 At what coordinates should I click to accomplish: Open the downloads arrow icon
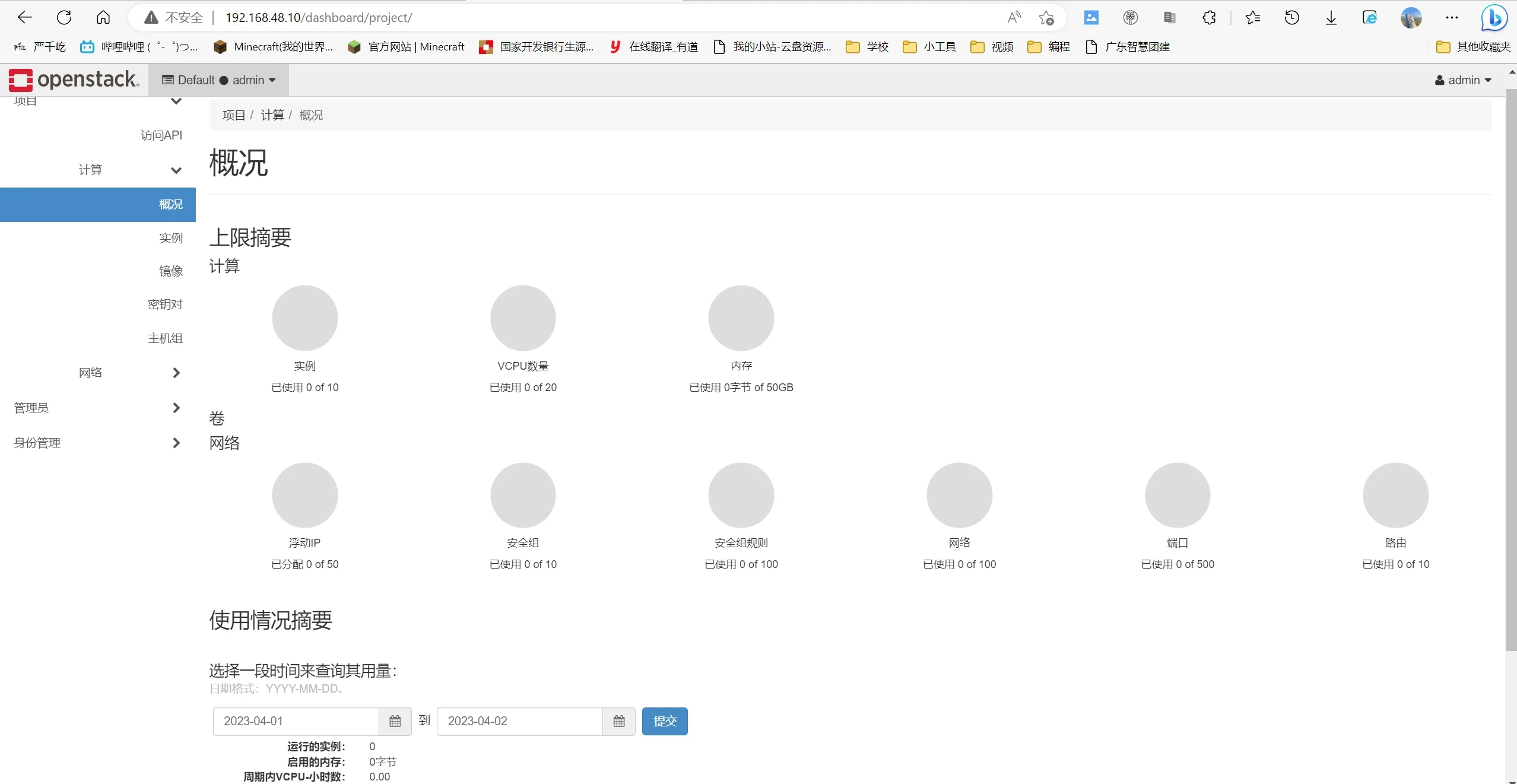1331,18
